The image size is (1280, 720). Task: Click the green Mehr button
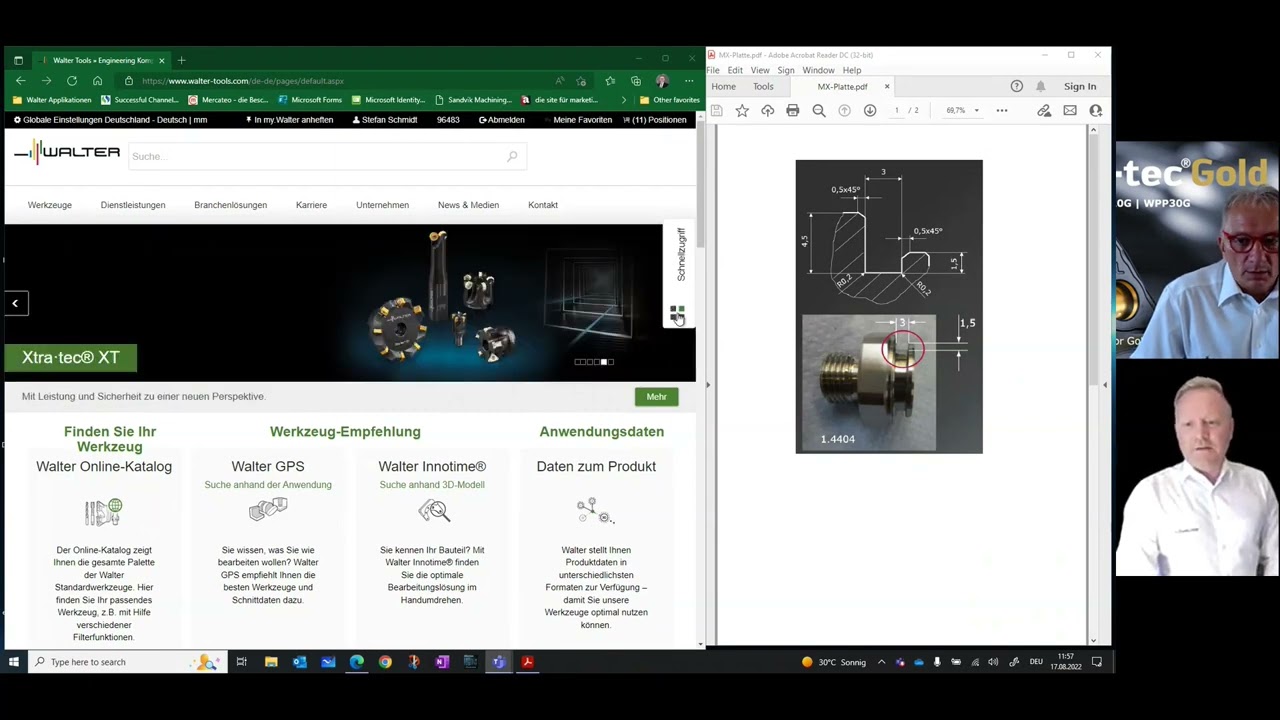(x=656, y=397)
